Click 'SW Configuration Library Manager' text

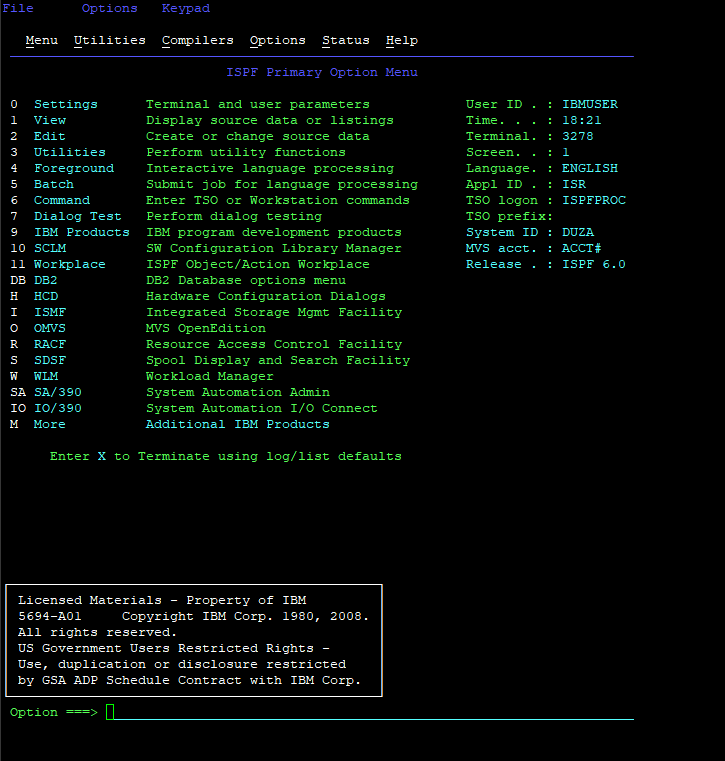pyautogui.click(x=274, y=248)
